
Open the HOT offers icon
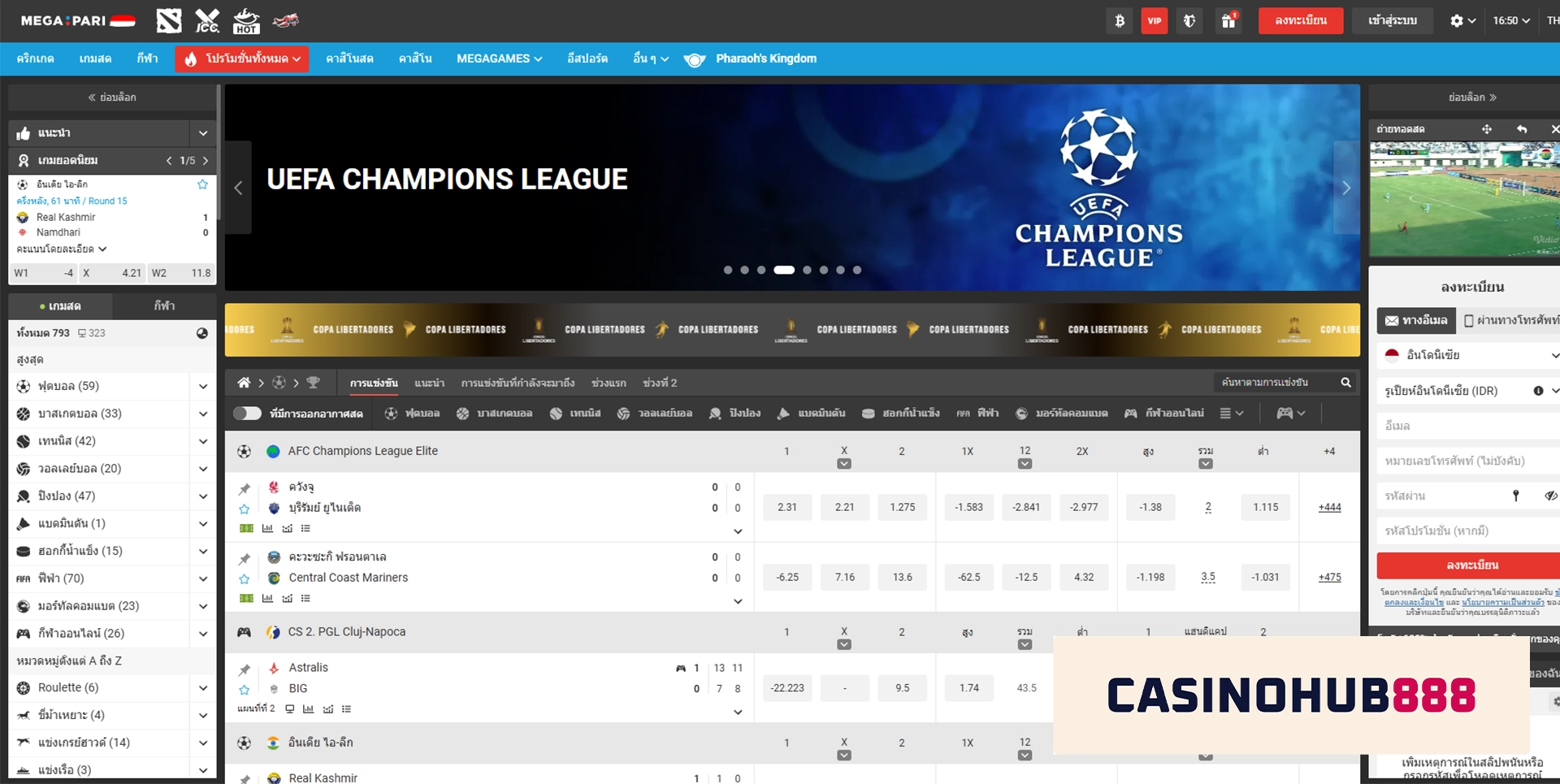pyautogui.click(x=246, y=21)
